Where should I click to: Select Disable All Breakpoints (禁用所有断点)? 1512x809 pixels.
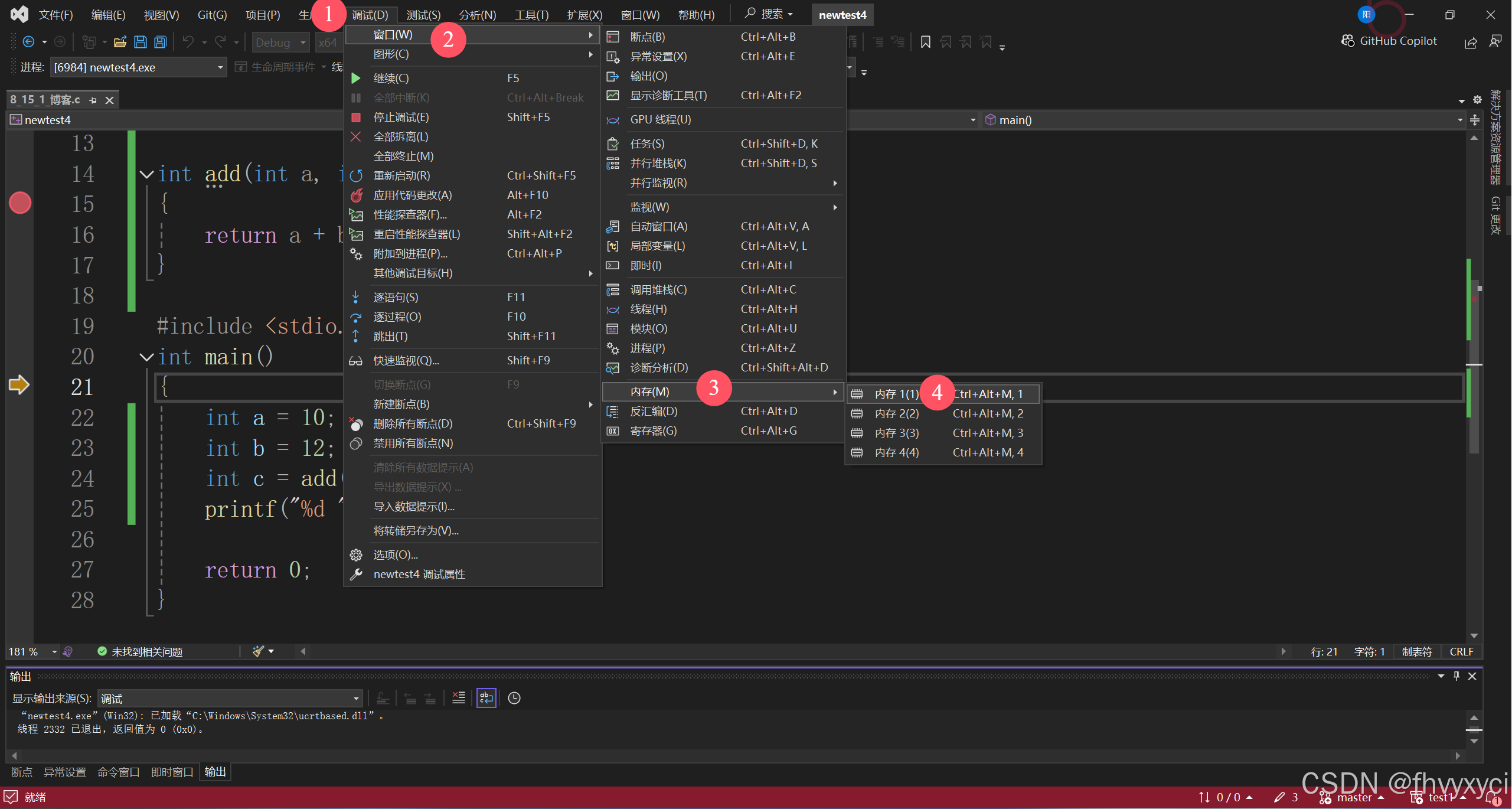click(472, 443)
